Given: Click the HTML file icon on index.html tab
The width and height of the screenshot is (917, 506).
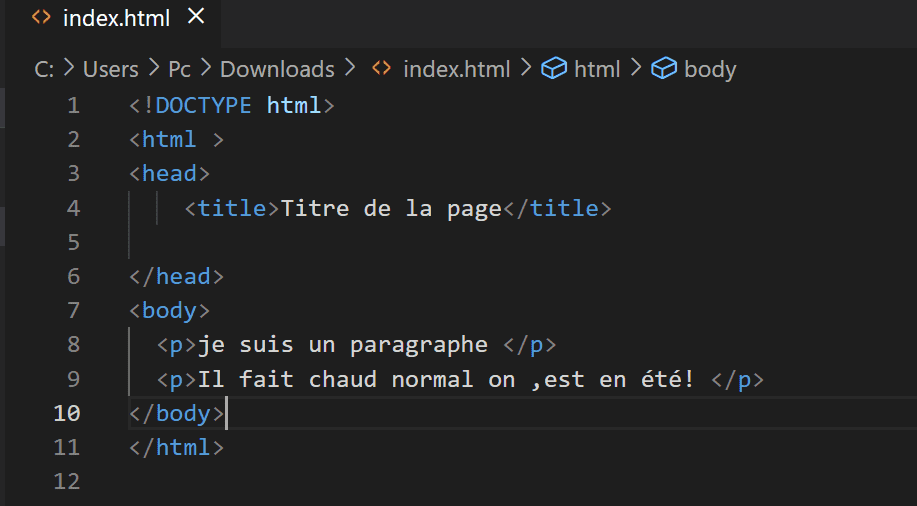Looking at the screenshot, I should pyautogui.click(x=41, y=18).
